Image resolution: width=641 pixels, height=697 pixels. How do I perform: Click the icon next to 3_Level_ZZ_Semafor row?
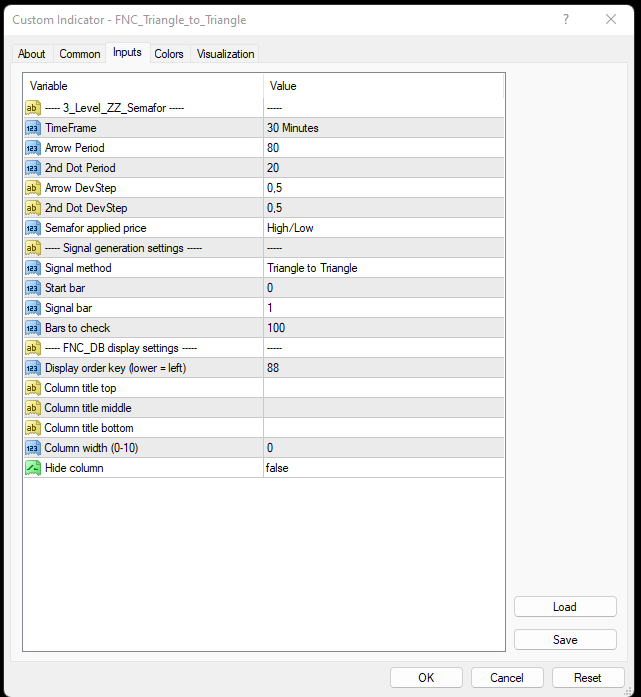click(x=33, y=108)
